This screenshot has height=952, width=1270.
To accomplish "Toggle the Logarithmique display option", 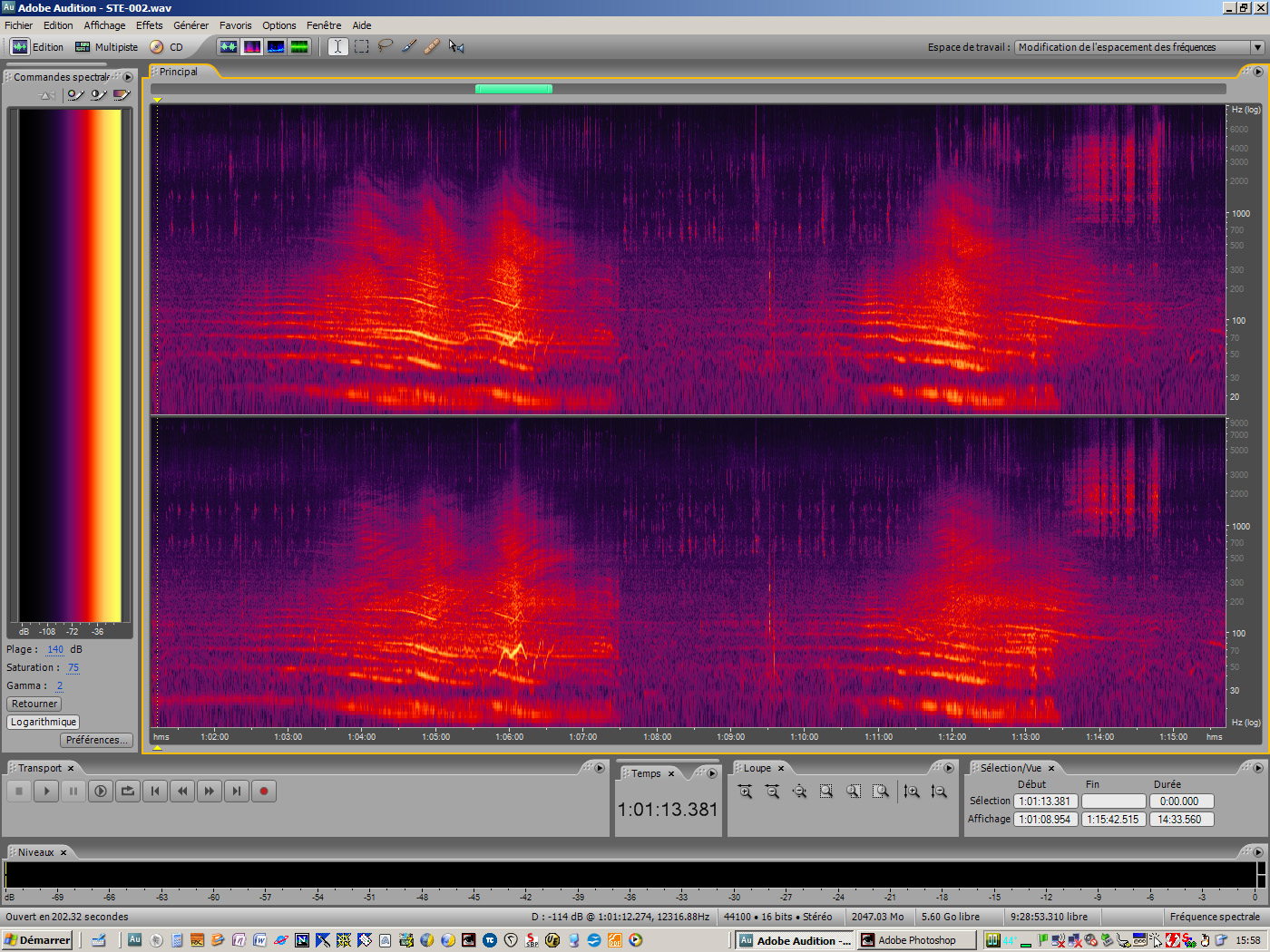I will click(x=43, y=722).
